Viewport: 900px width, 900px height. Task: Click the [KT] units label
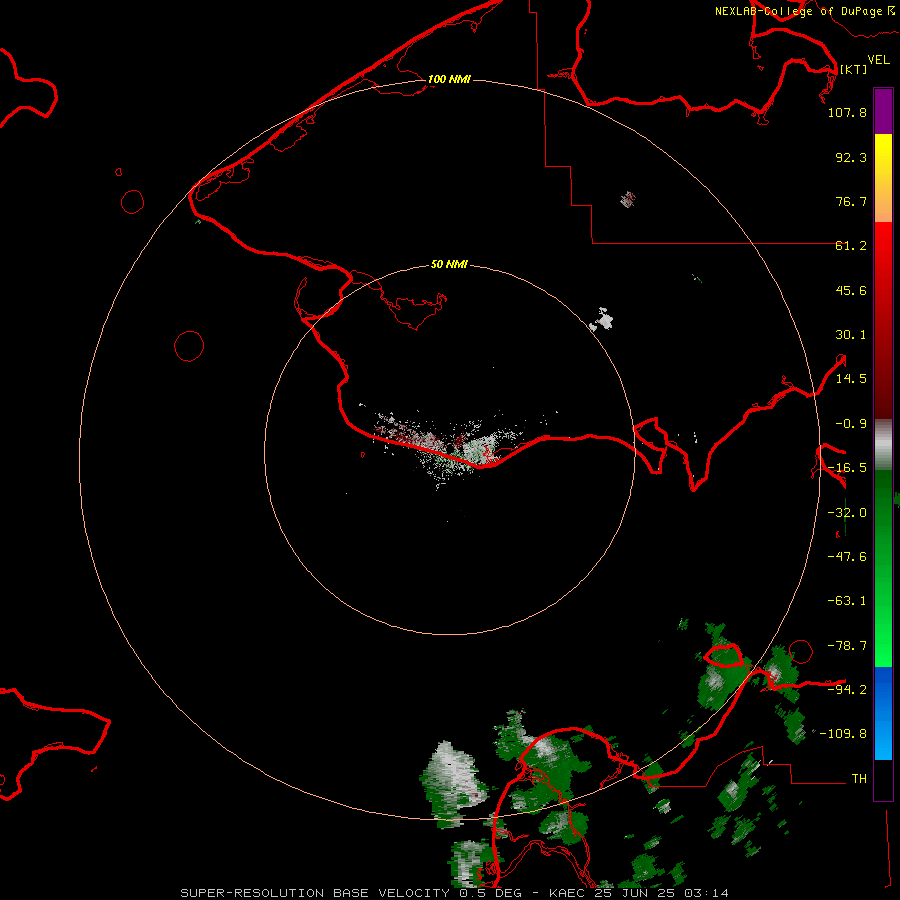(x=854, y=69)
